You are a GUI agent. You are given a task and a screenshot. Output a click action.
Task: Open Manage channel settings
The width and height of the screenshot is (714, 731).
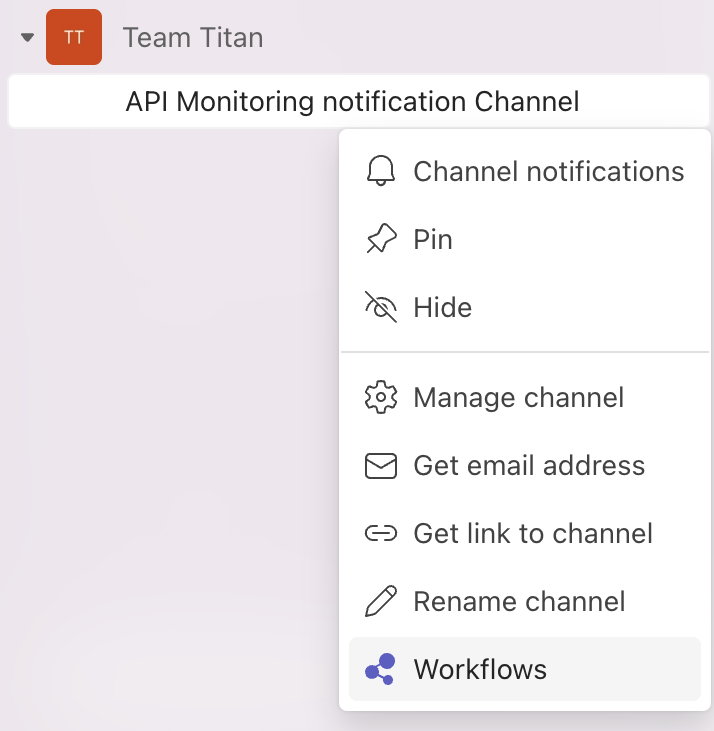[x=525, y=397]
